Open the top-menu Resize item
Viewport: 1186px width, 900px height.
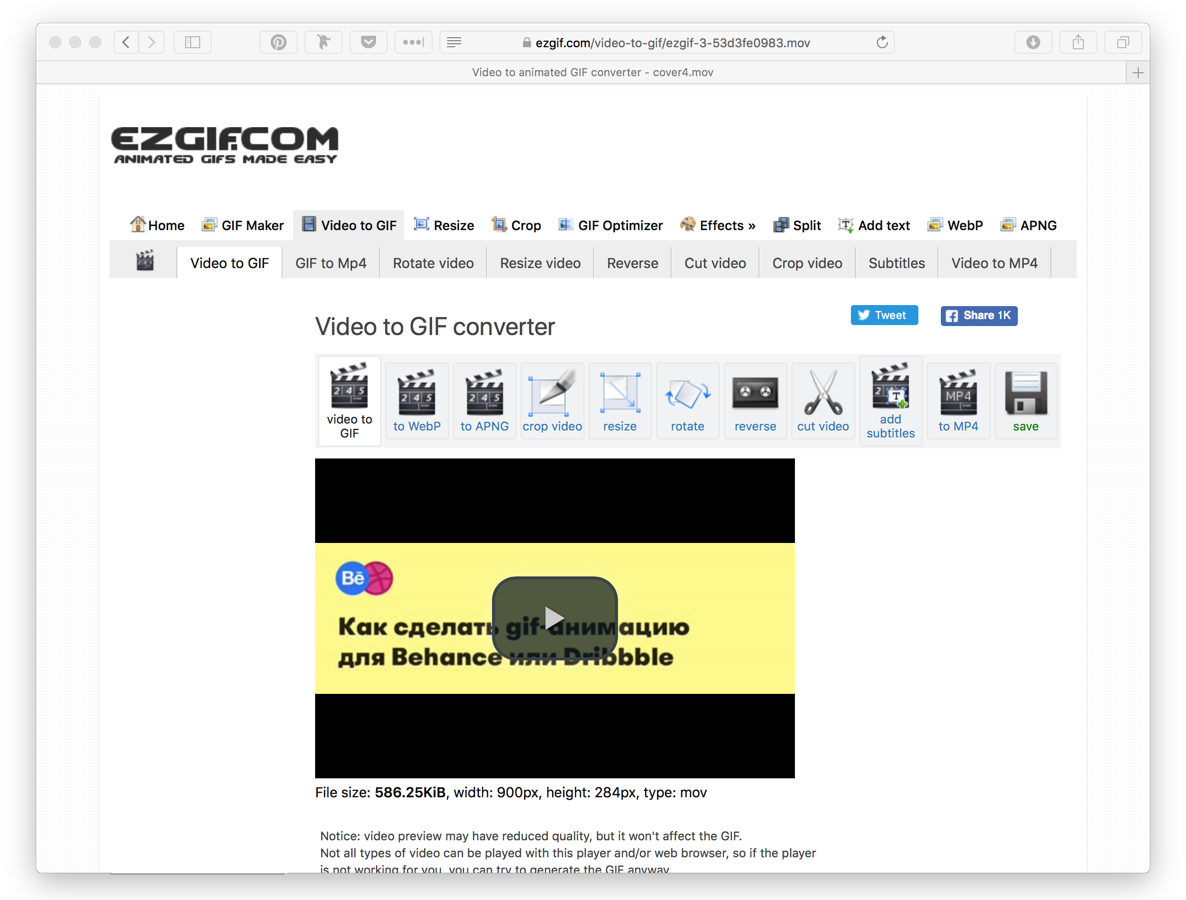coord(444,225)
